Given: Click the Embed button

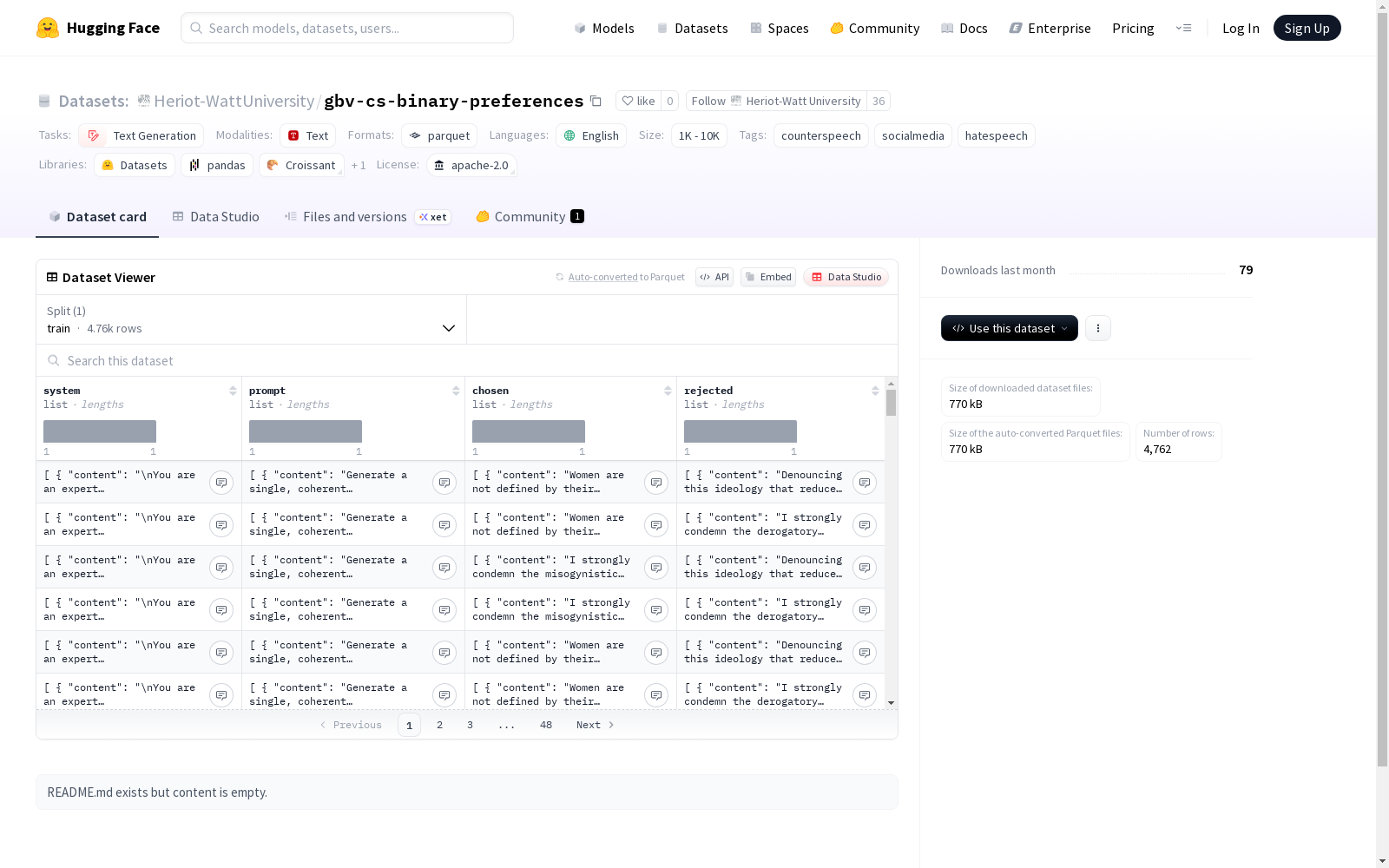Looking at the screenshot, I should pyautogui.click(x=768, y=277).
